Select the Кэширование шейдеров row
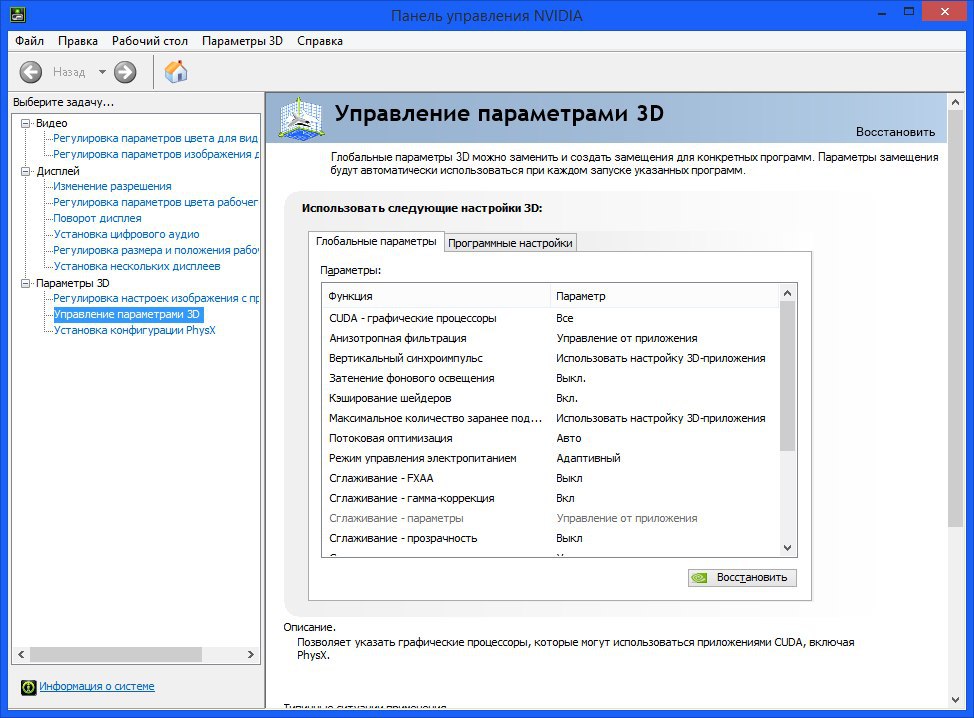The width and height of the screenshot is (974, 718). (550, 398)
